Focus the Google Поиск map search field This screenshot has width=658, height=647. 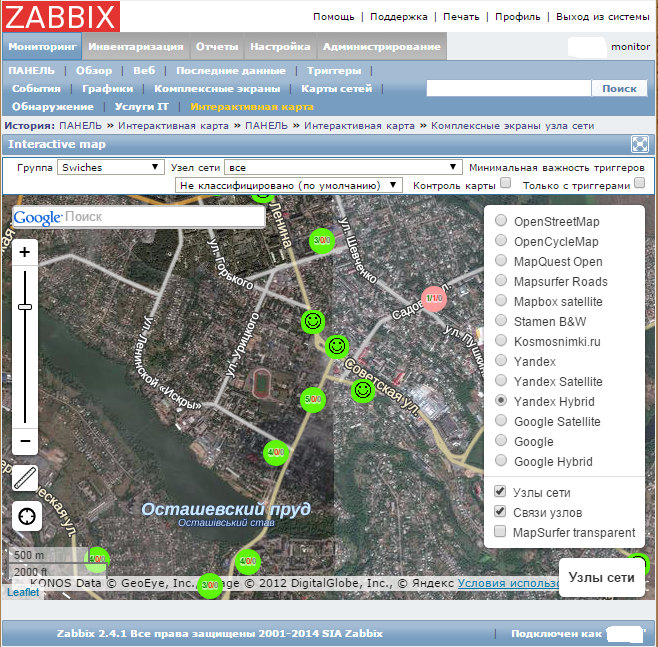click(139, 217)
